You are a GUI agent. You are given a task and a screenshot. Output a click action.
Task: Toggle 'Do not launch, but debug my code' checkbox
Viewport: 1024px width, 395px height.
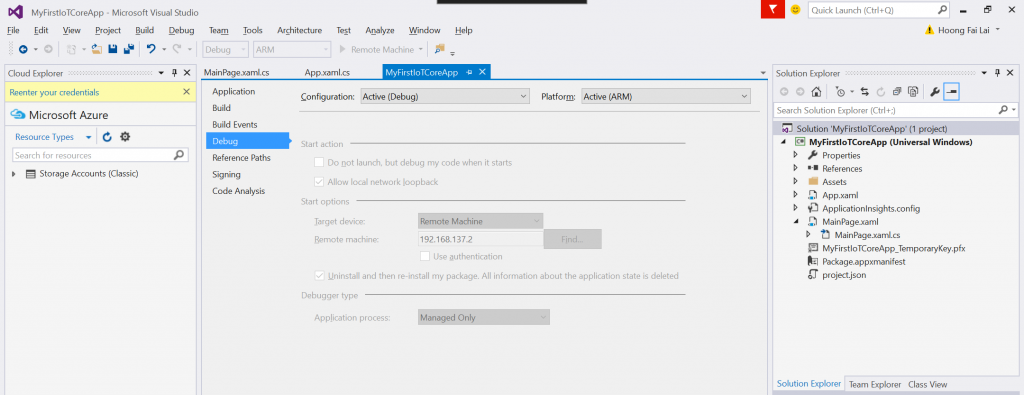coord(319,162)
